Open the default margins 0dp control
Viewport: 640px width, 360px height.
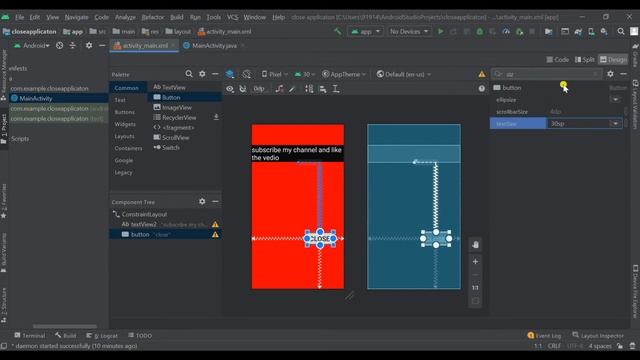(x=259, y=89)
